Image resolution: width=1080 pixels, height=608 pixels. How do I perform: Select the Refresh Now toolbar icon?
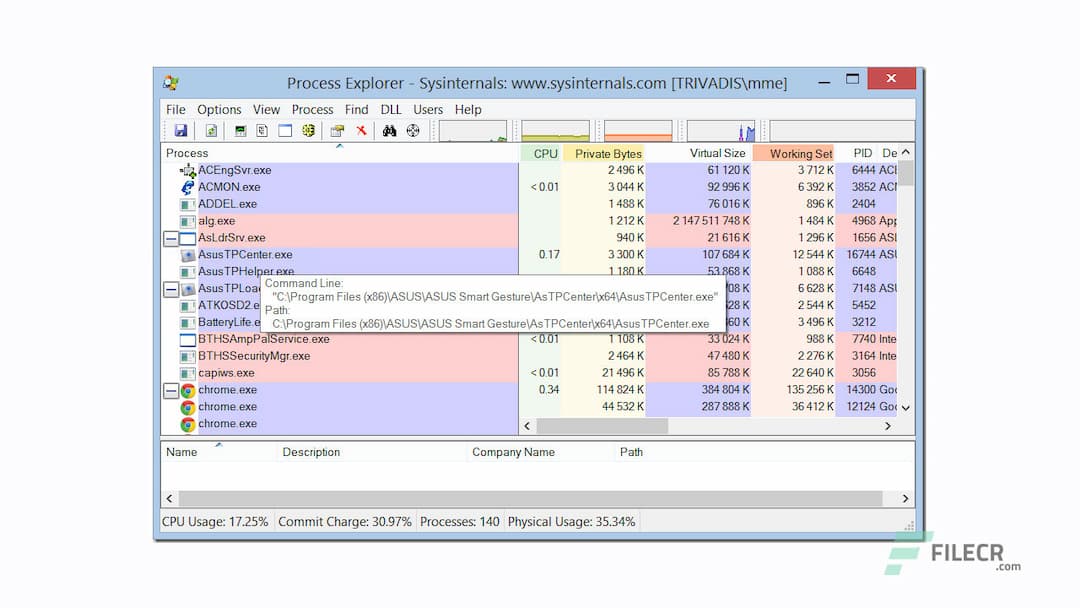(x=212, y=130)
